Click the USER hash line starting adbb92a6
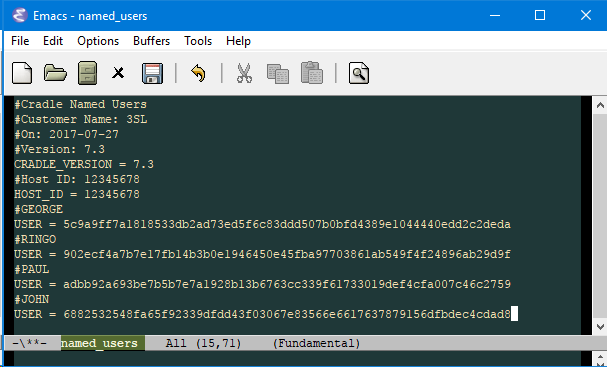The width and height of the screenshot is (607, 367). tap(262, 285)
